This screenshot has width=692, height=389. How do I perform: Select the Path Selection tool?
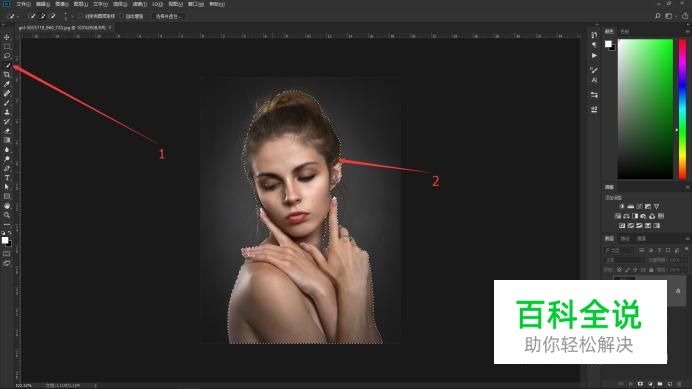click(7, 187)
